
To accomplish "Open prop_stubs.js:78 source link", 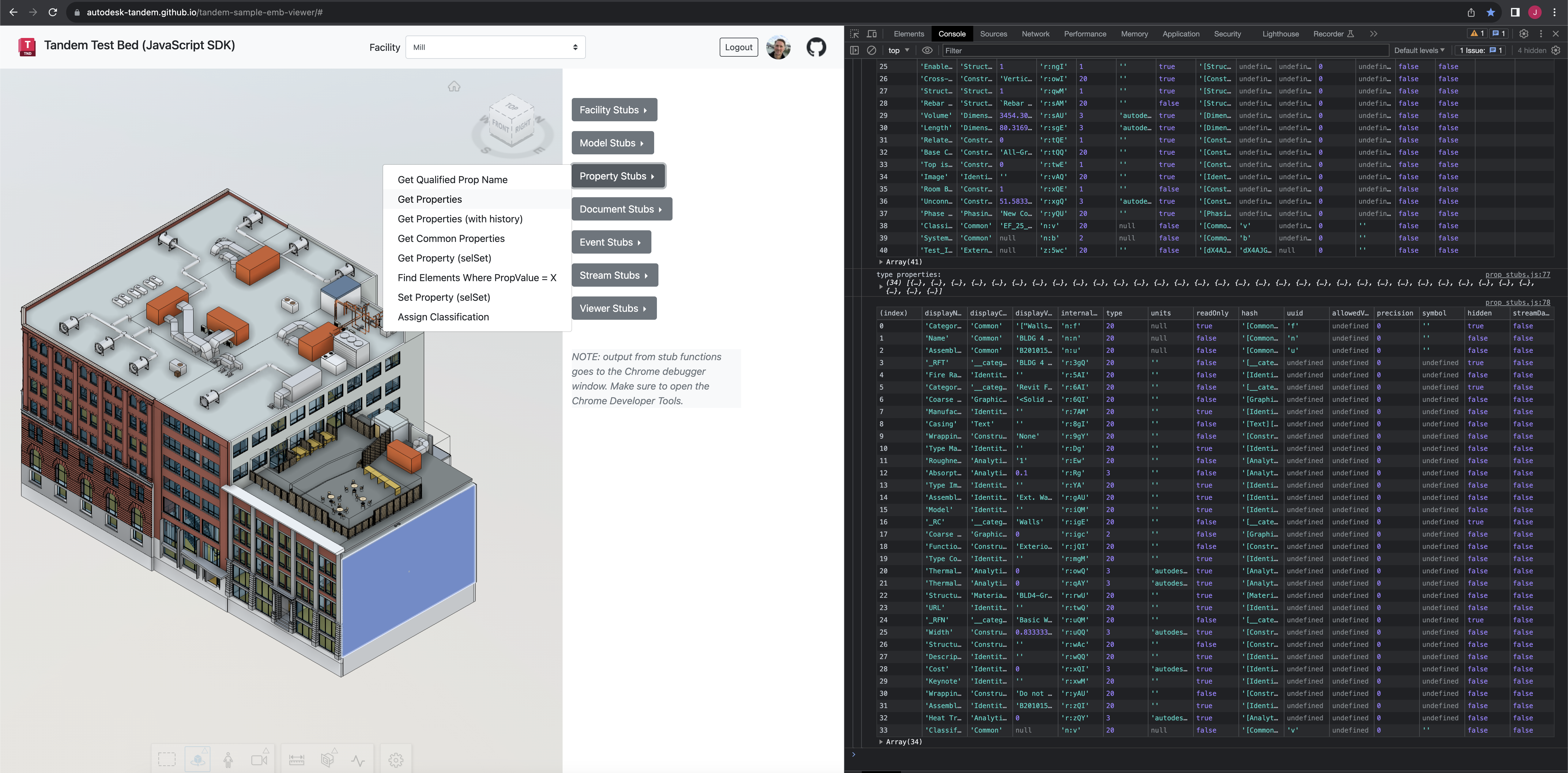I will [1517, 303].
